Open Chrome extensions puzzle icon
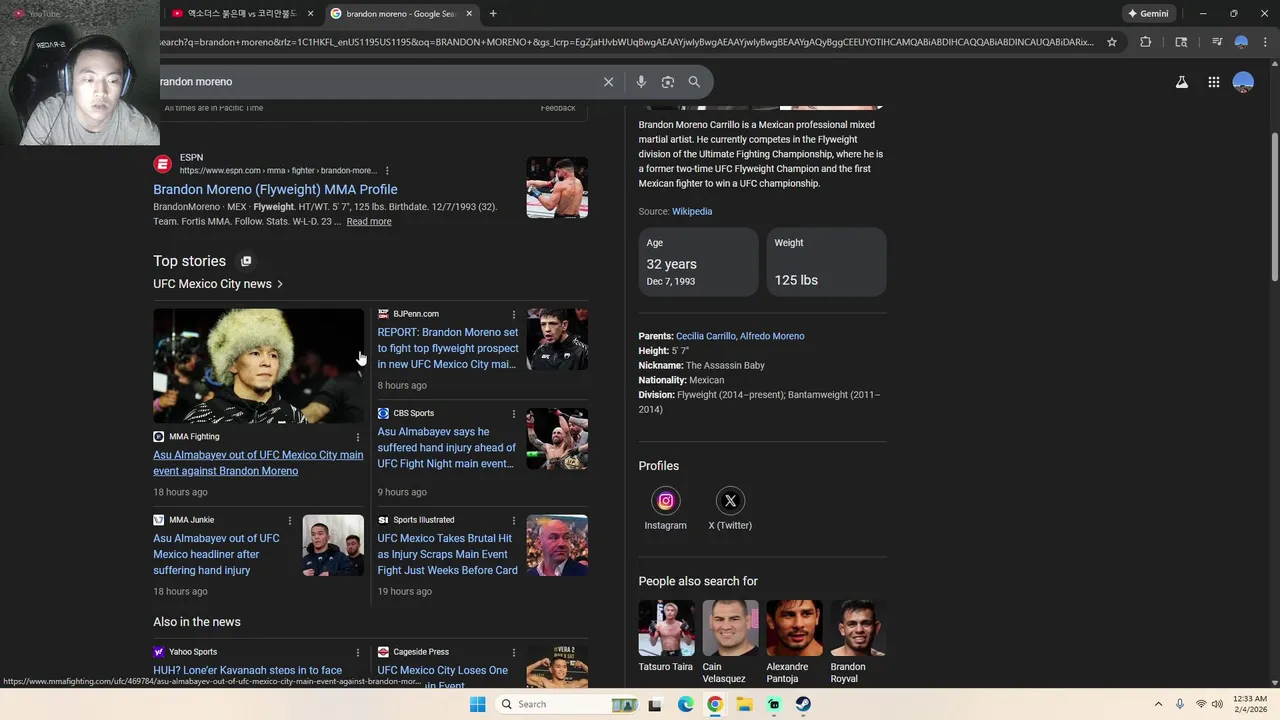The width and height of the screenshot is (1280, 720). (x=1146, y=42)
